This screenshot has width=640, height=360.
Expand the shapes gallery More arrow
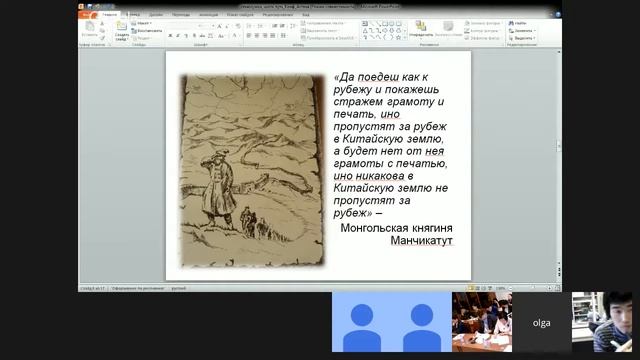pos(405,37)
